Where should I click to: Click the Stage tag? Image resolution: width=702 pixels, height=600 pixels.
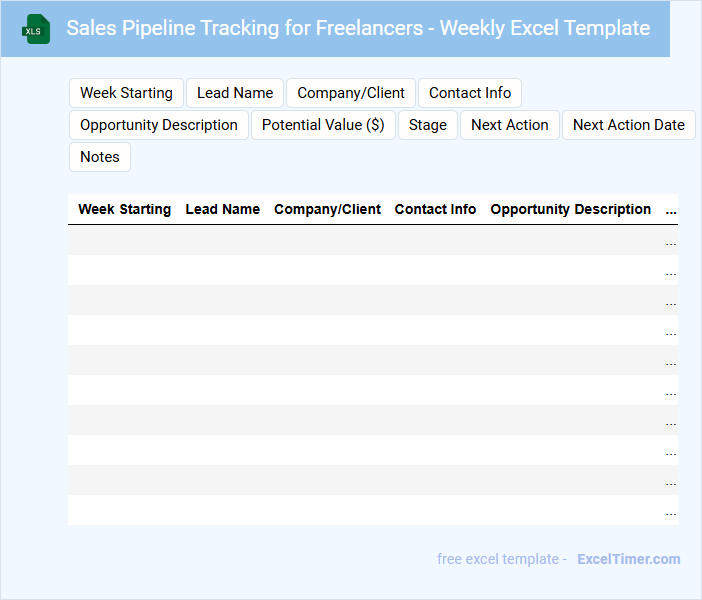[428, 125]
